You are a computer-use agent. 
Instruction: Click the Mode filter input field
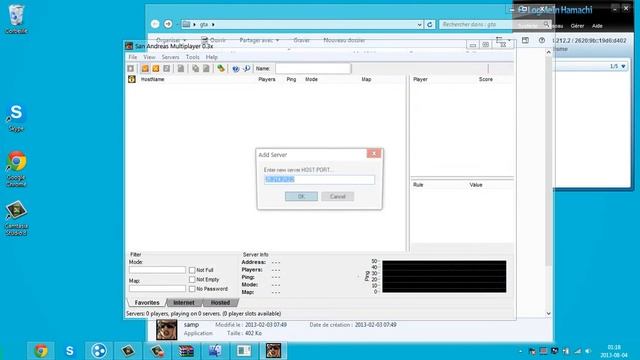click(x=157, y=270)
